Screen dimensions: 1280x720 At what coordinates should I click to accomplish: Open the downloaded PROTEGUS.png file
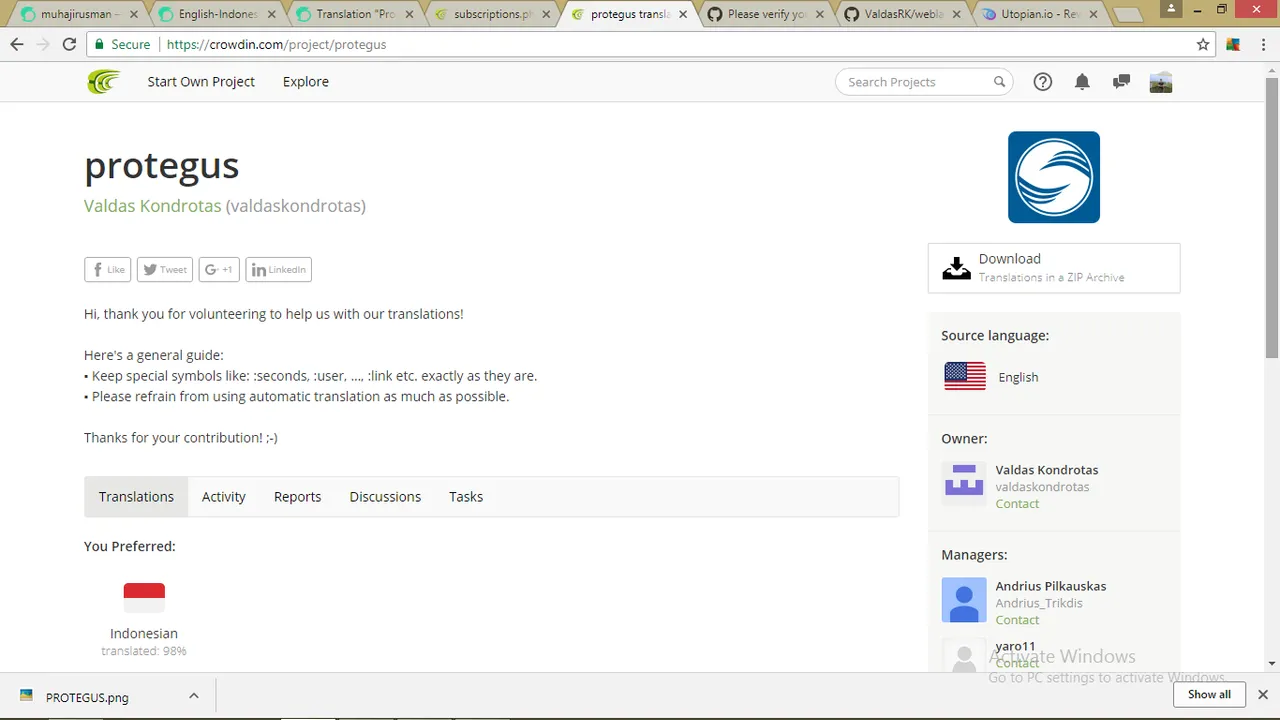pyautogui.click(x=88, y=697)
